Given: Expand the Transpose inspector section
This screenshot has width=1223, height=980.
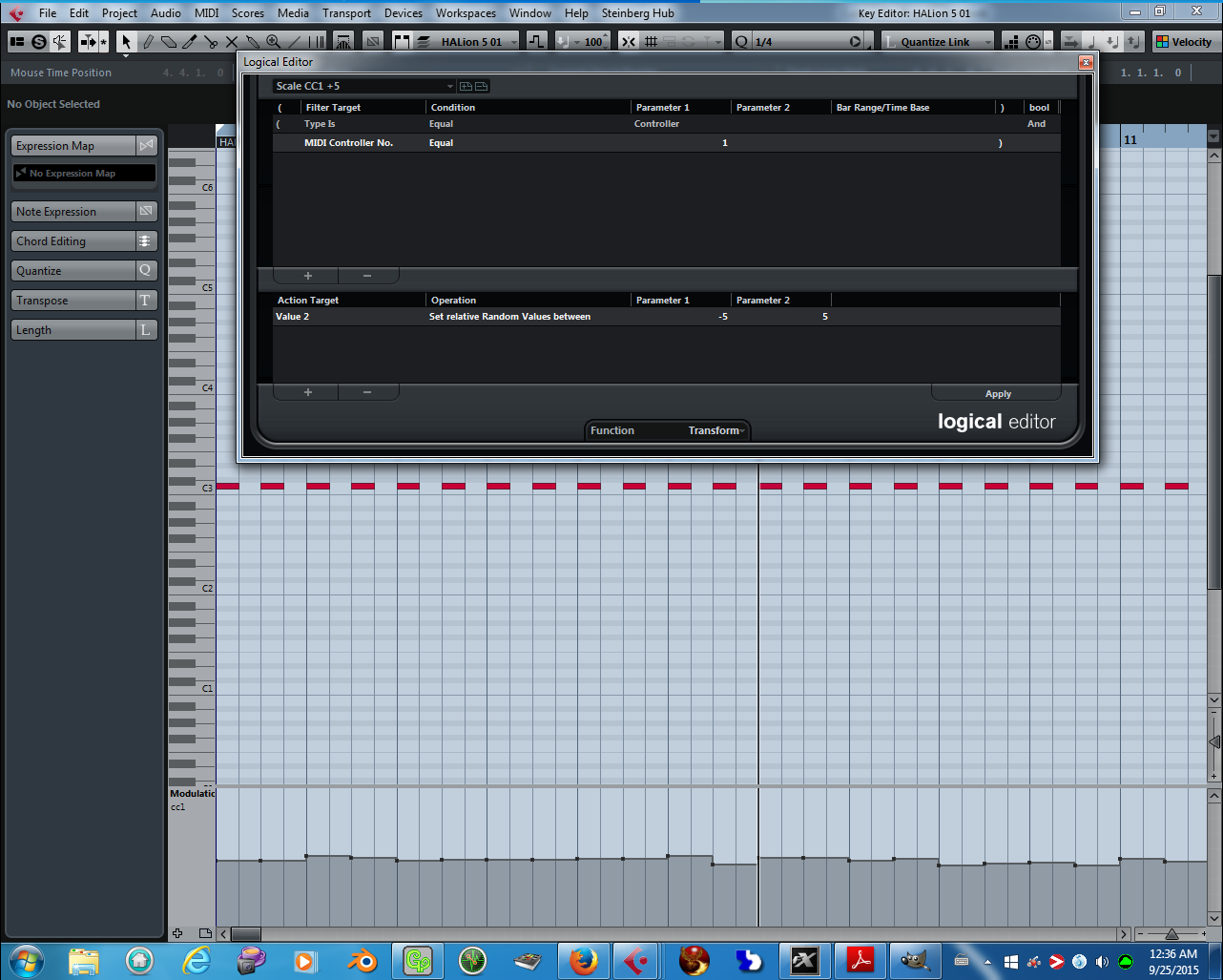Looking at the screenshot, I should pos(84,301).
